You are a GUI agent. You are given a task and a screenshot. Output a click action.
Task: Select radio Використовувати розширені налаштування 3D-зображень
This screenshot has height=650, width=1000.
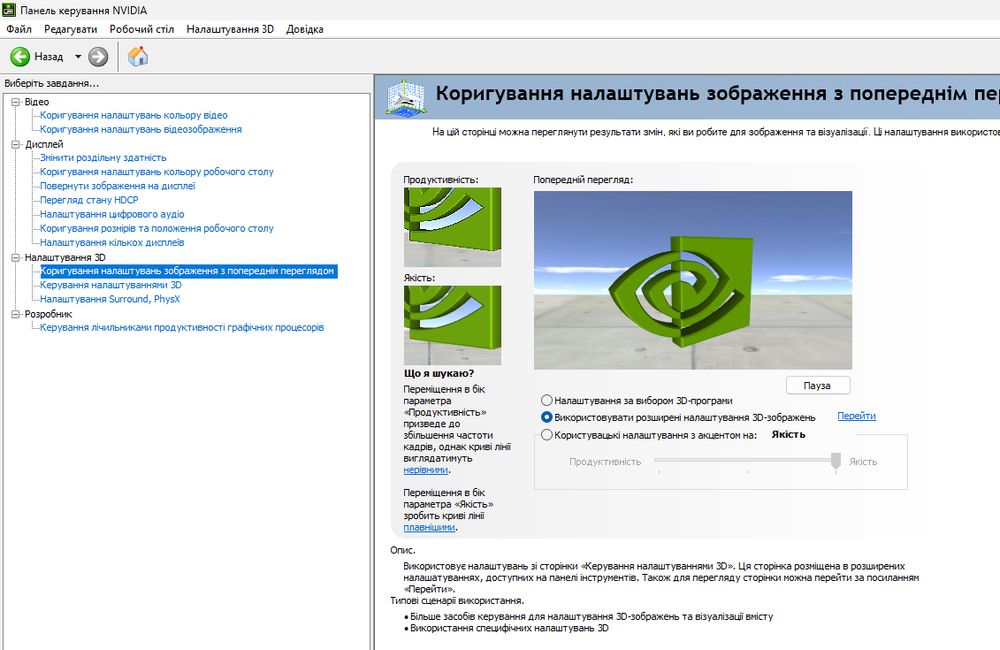547,418
